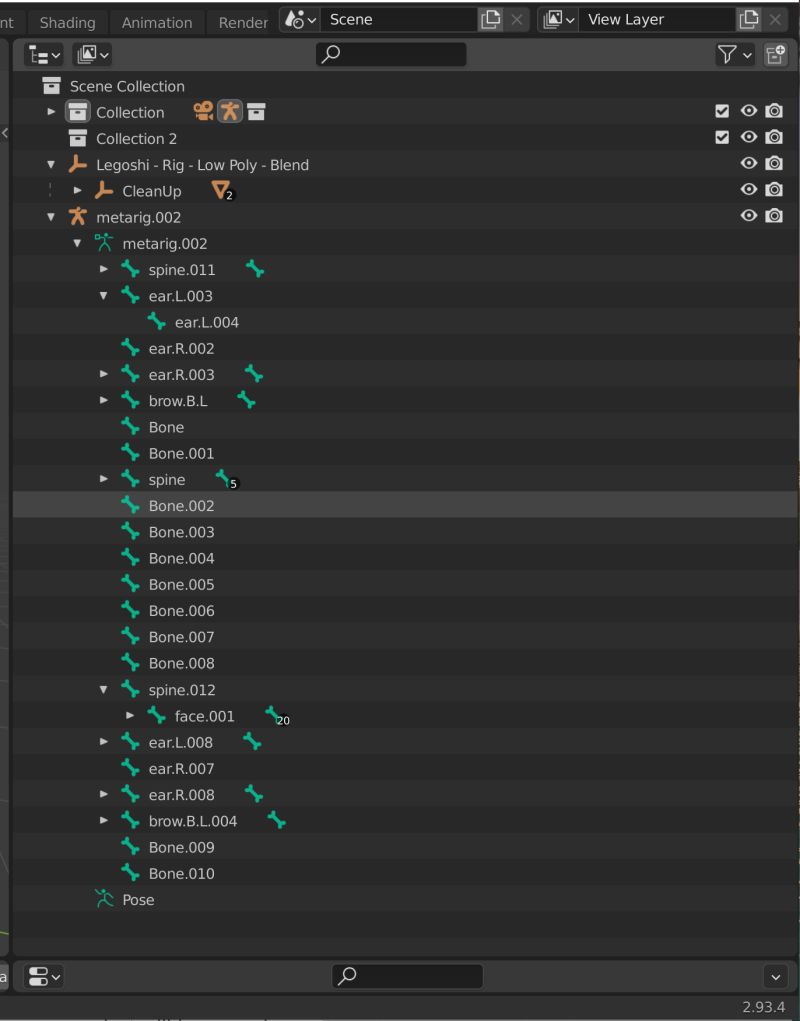
Task: Click the camera icon beside Collection
Action: [x=773, y=112]
